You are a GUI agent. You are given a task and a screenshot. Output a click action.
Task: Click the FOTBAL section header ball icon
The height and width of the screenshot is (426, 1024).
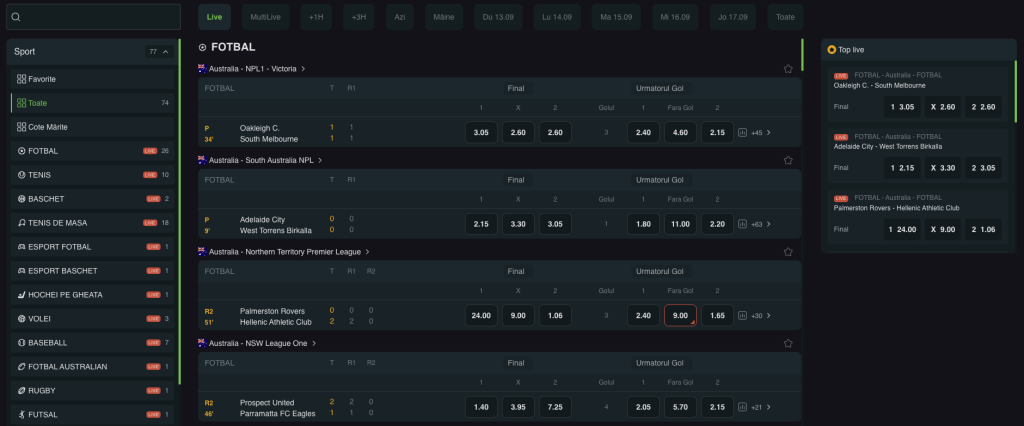coord(202,48)
